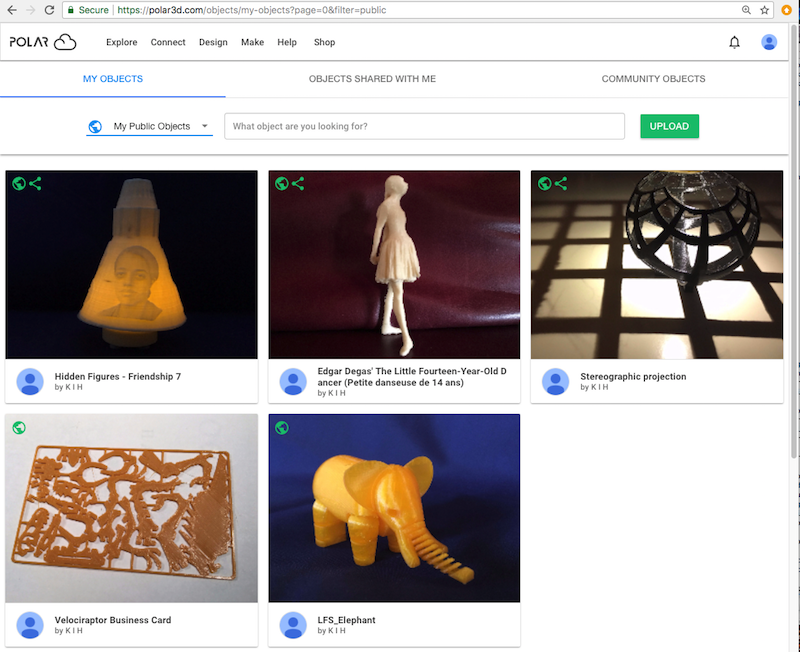Click 'by K I H' under LFS_Elephant
The width and height of the screenshot is (800, 652).
[331, 631]
